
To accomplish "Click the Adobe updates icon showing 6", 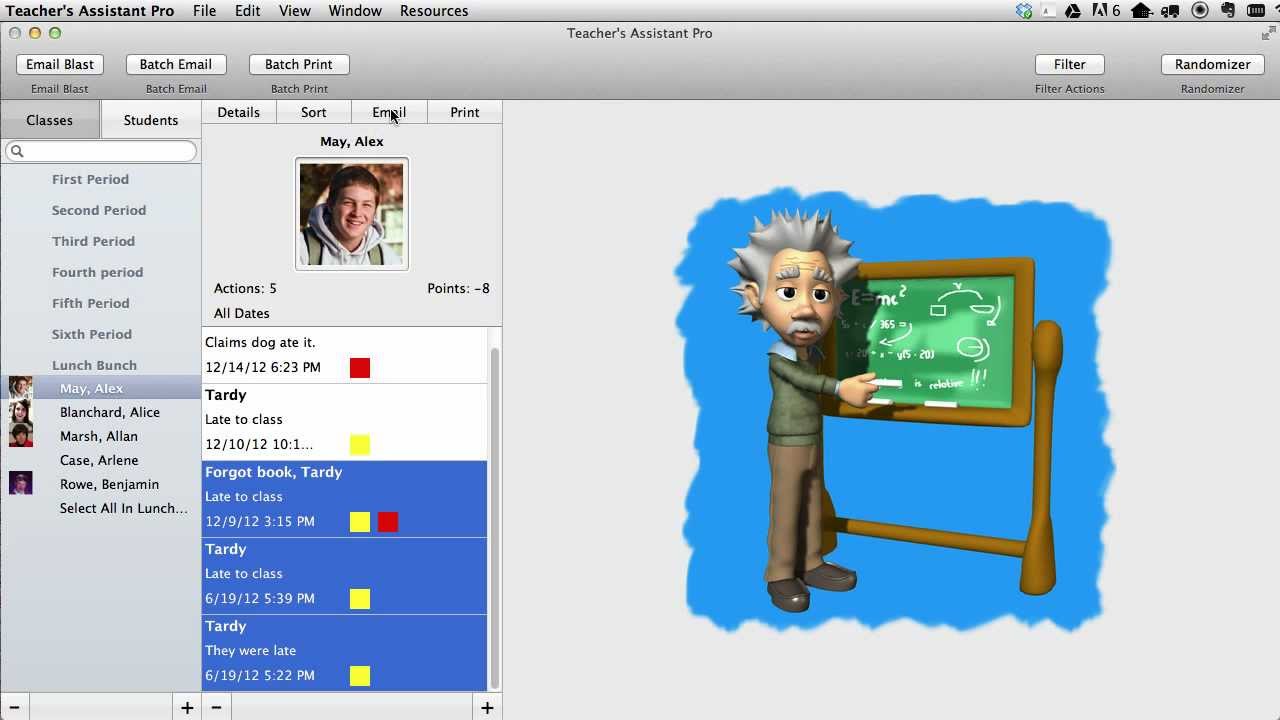I will [x=1106, y=11].
